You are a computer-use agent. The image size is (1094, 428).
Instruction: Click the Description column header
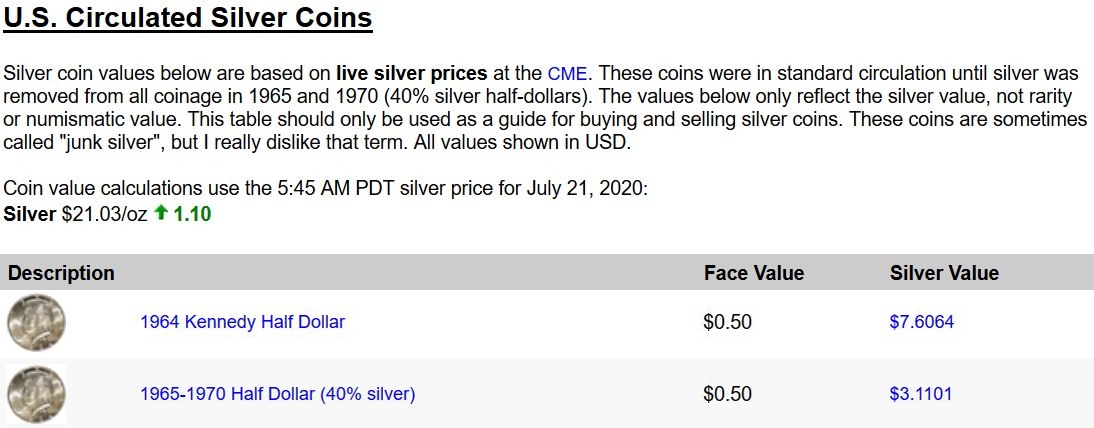[61, 273]
